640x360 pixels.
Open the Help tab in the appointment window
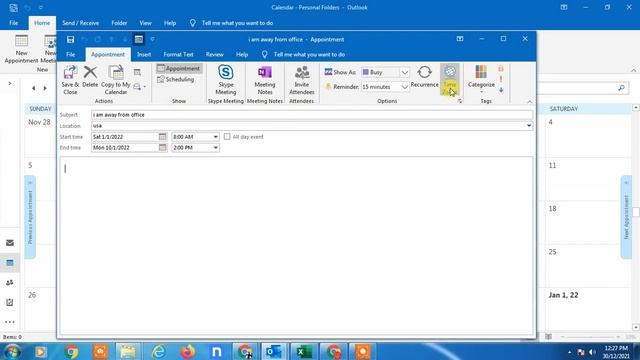pos(242,54)
